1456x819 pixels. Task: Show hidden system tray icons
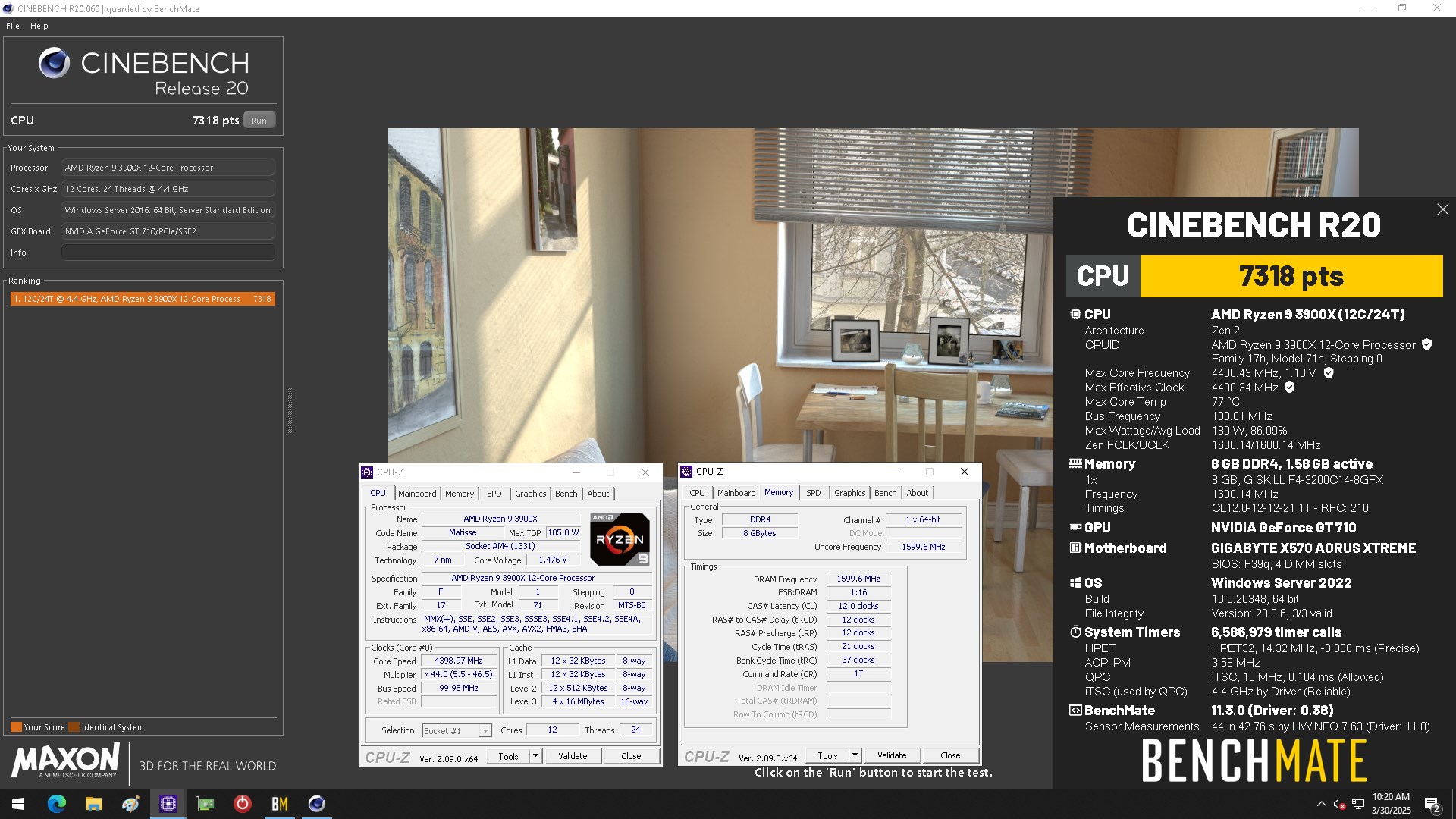(x=1321, y=804)
